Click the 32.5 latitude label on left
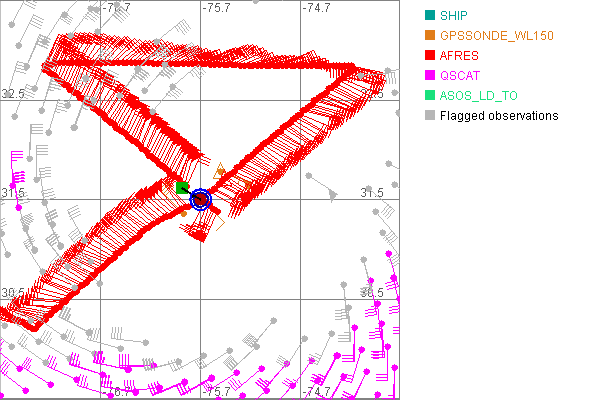This screenshot has height=400, width=600. tap(13, 93)
